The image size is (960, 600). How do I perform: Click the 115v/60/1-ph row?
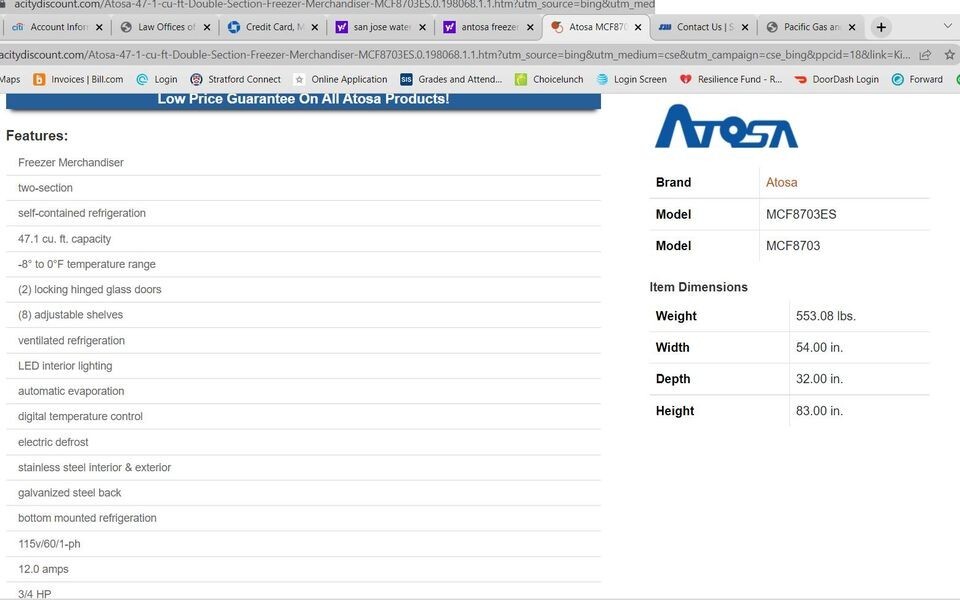coord(303,544)
